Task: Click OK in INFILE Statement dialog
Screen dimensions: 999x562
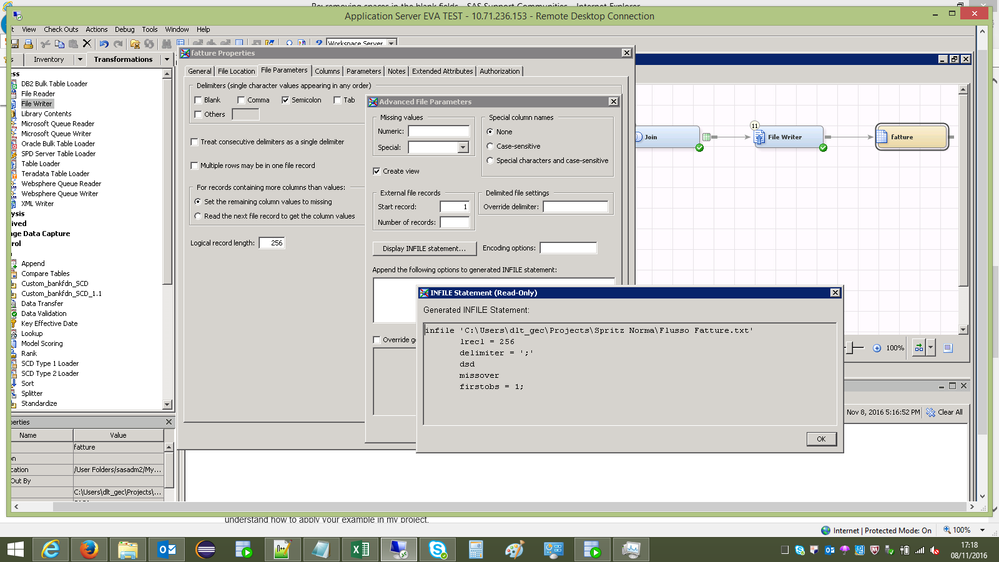Action: [x=820, y=439]
